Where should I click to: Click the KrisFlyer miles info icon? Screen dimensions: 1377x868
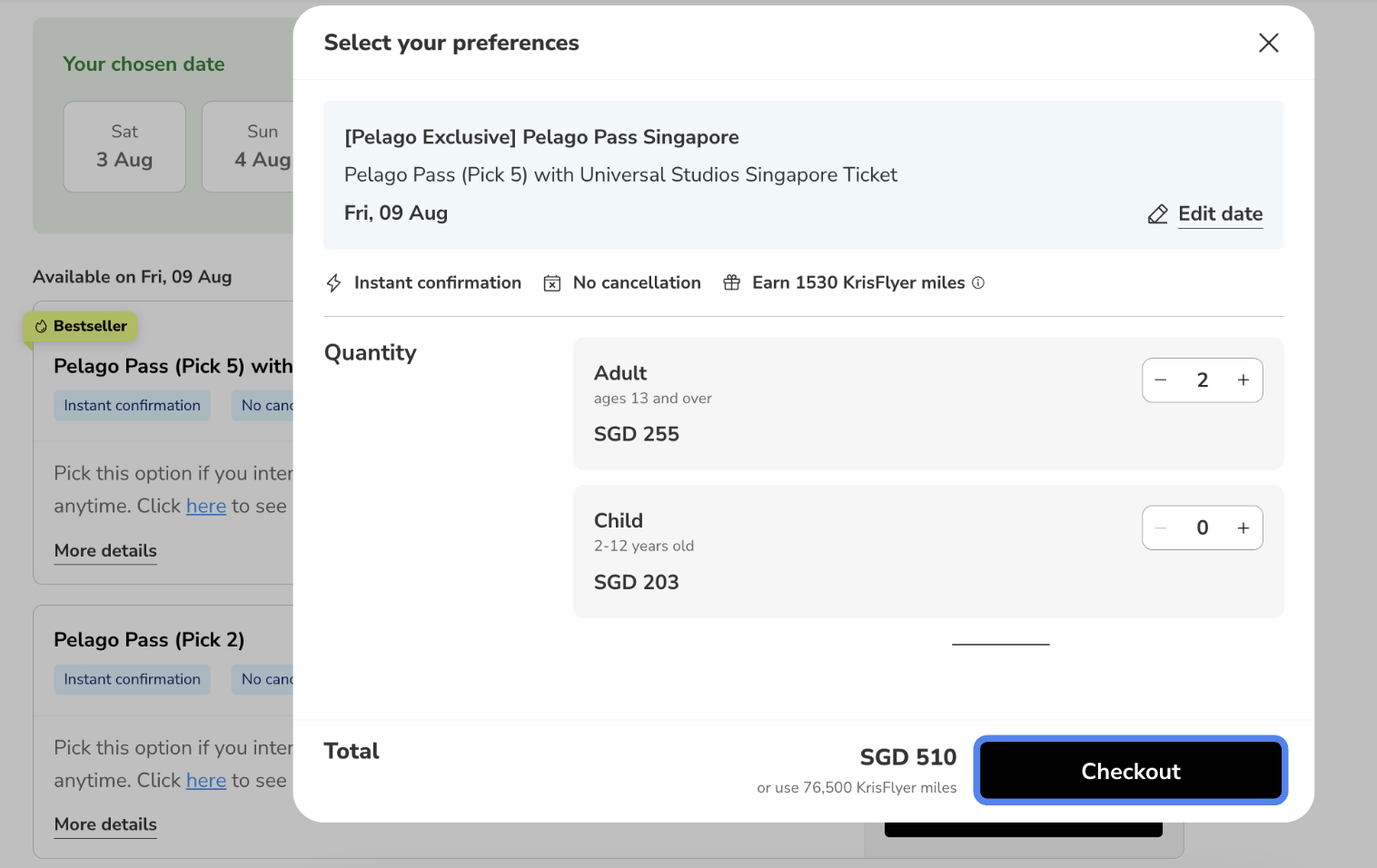pos(978,282)
